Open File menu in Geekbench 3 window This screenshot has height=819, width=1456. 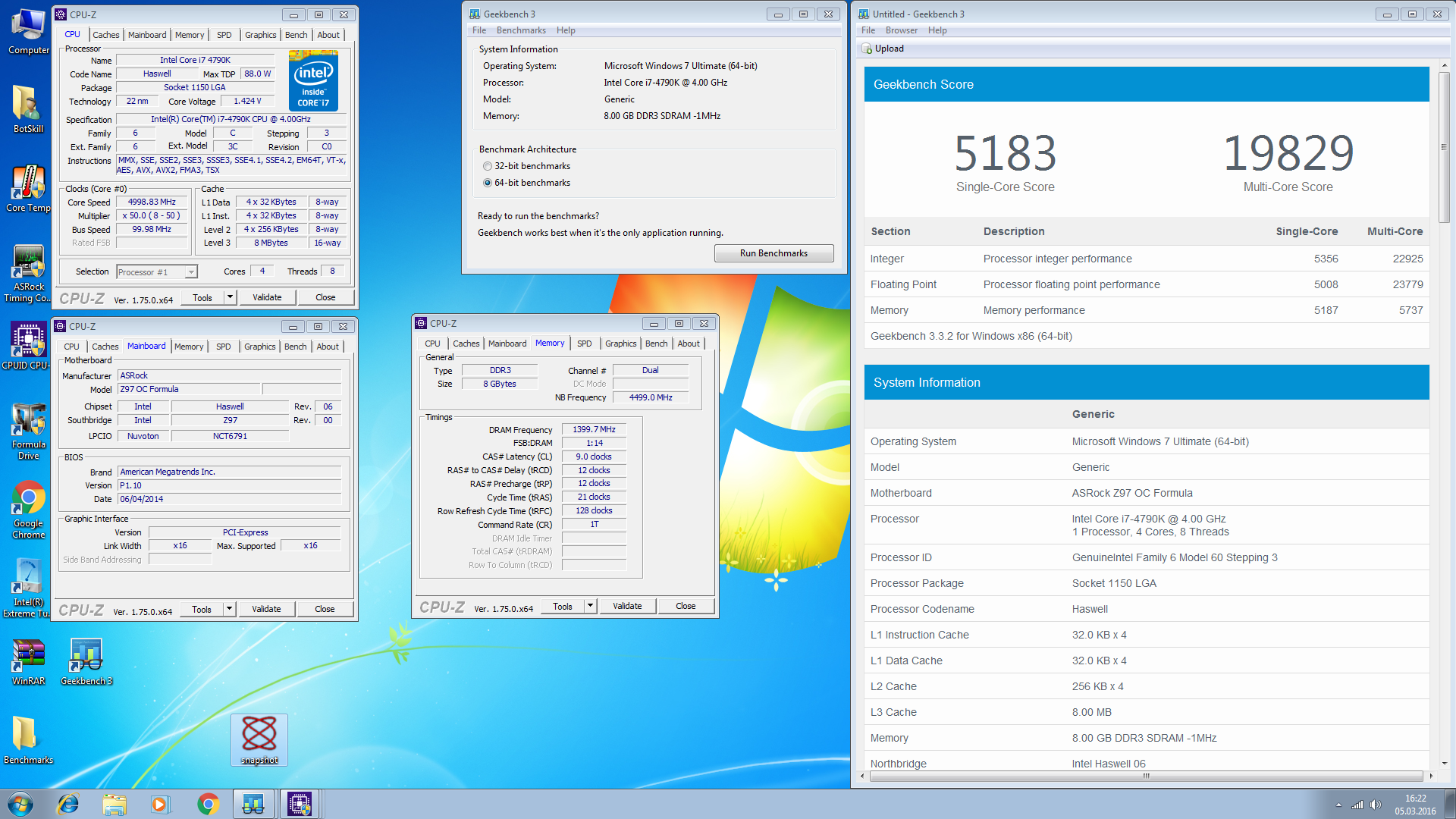tap(479, 30)
